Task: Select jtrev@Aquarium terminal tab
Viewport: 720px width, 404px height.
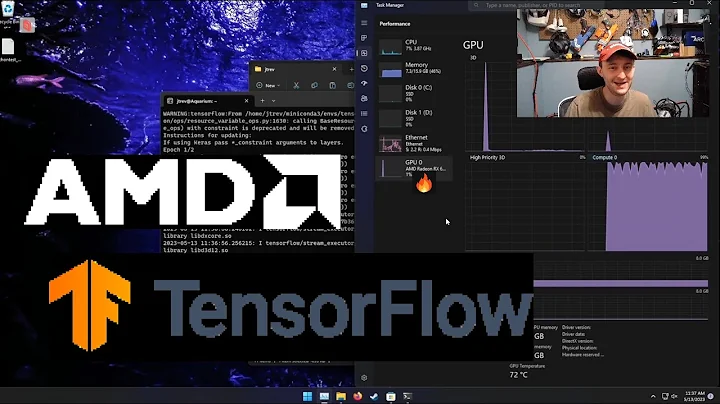Action: [208, 101]
